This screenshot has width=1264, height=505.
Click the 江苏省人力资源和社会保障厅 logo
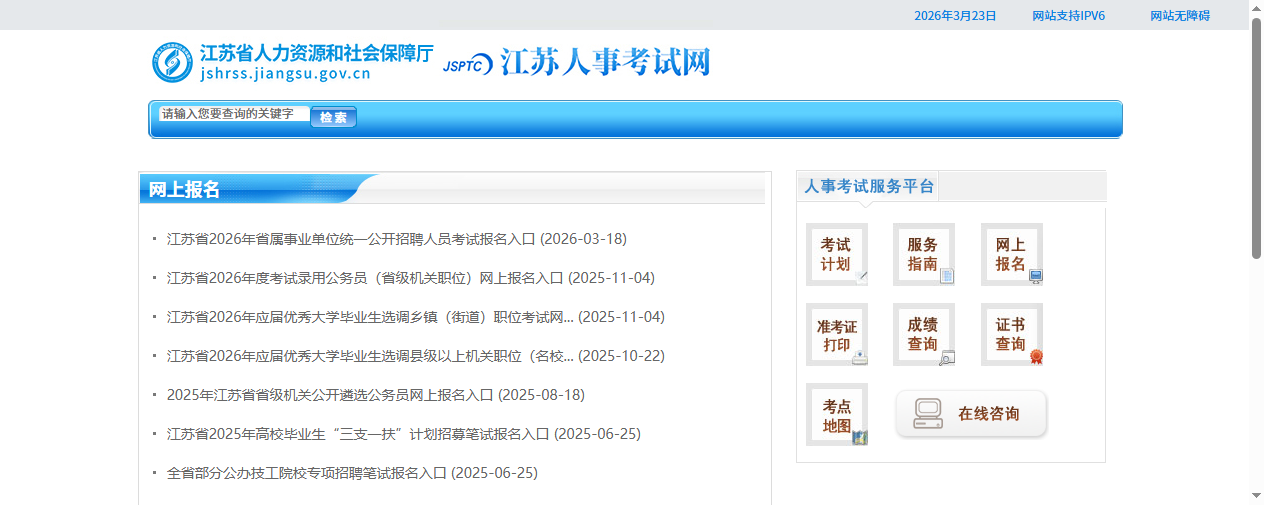point(292,62)
